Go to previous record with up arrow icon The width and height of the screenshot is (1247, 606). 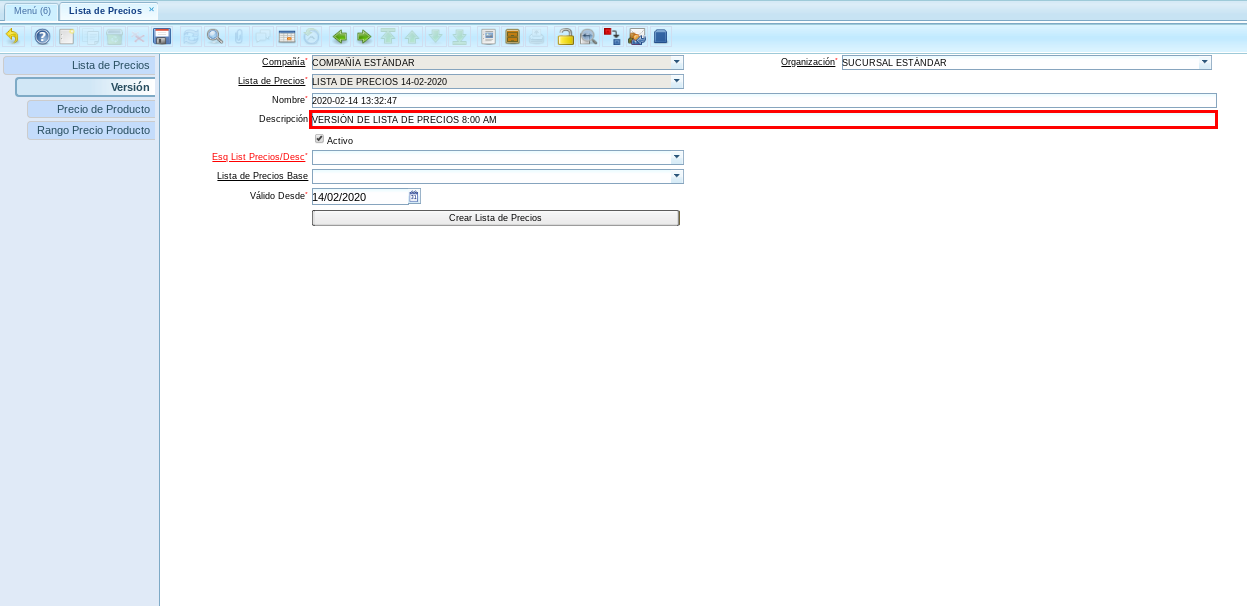coord(412,37)
